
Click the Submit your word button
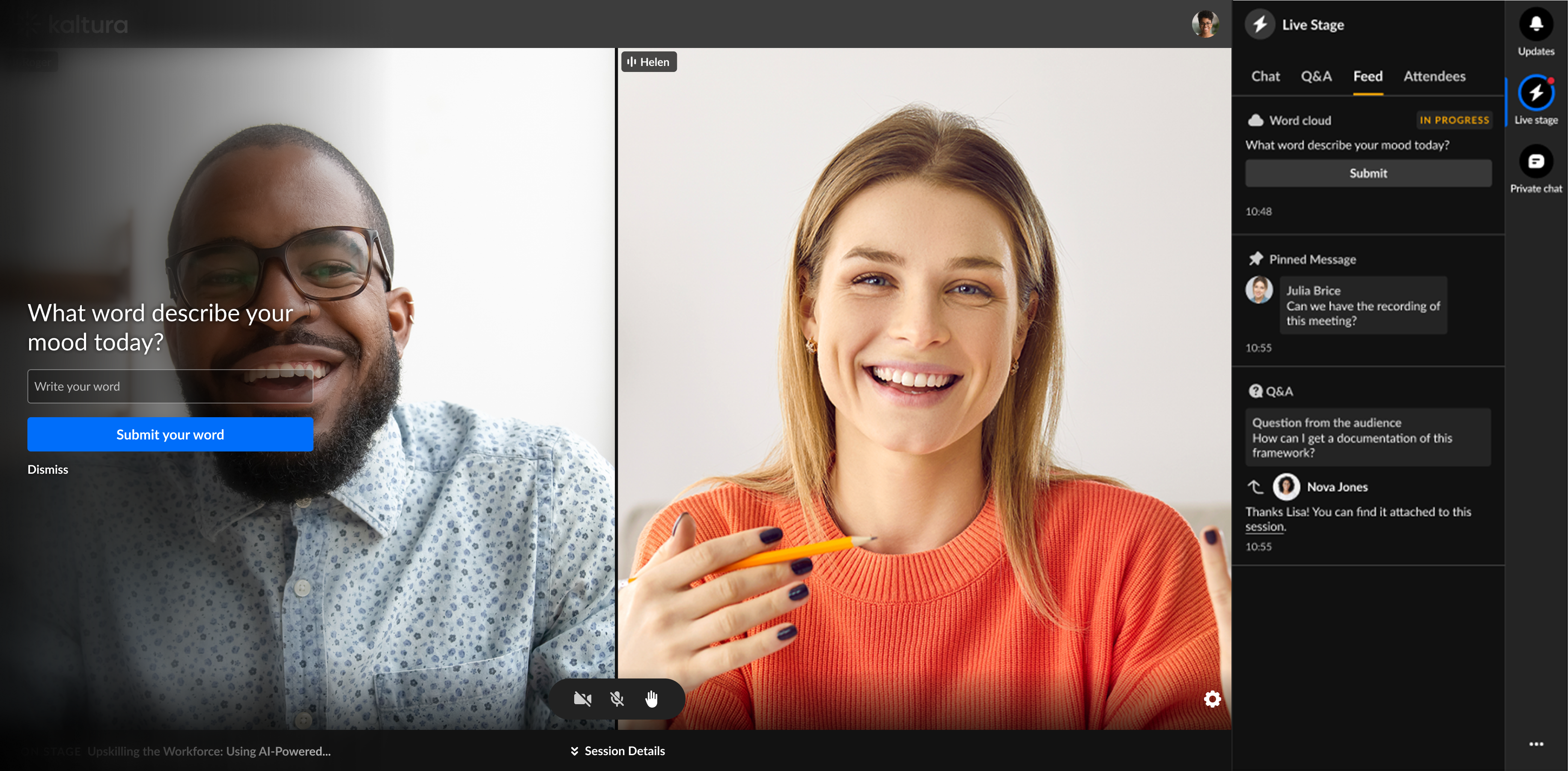tap(170, 434)
